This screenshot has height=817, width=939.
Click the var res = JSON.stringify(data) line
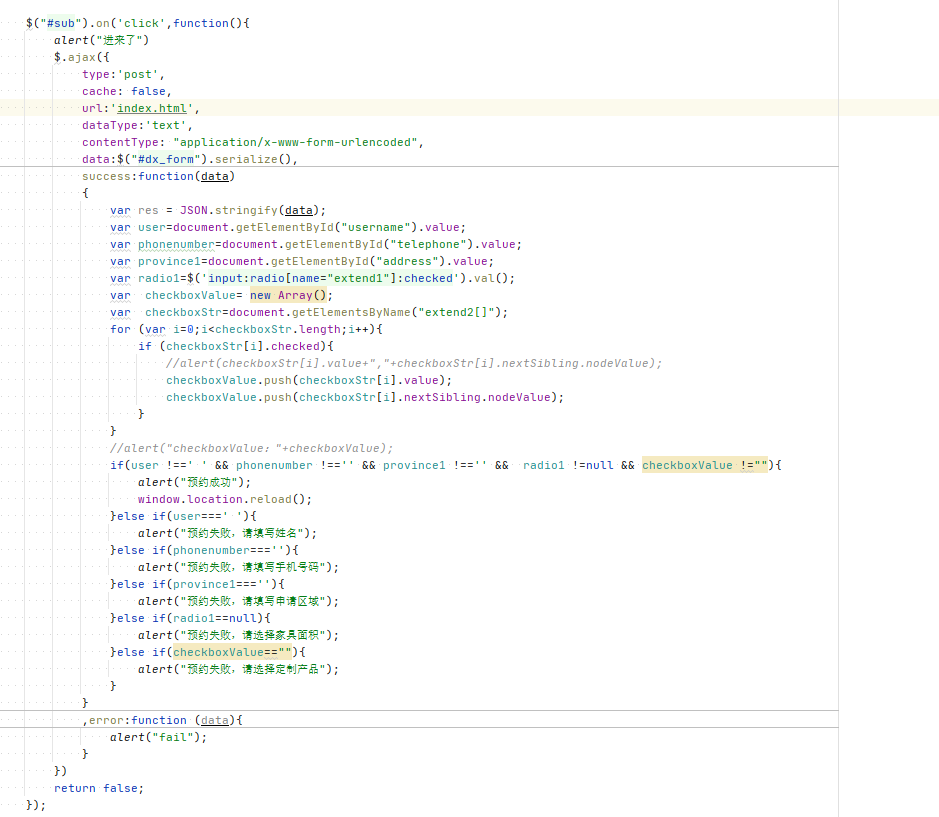(x=218, y=210)
